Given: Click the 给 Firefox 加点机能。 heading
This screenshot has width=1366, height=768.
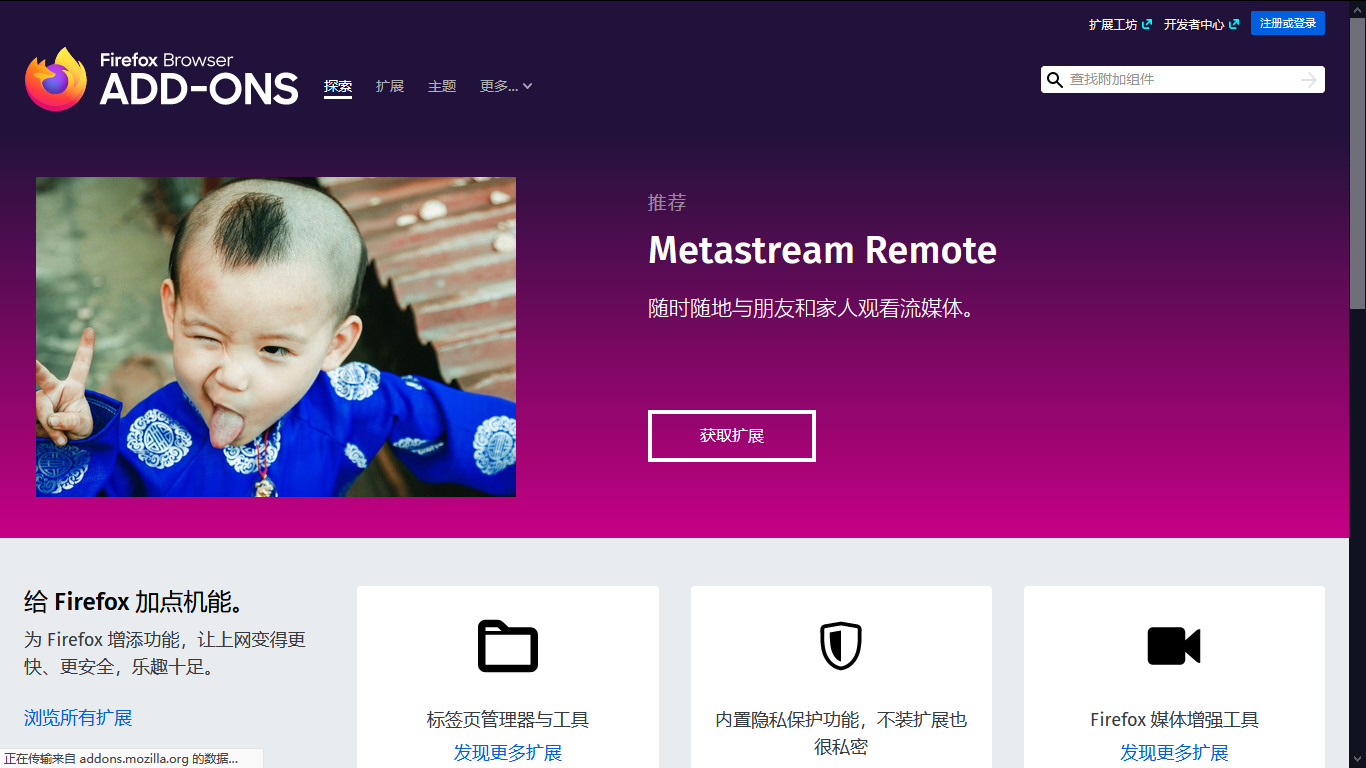Looking at the screenshot, I should (x=134, y=602).
